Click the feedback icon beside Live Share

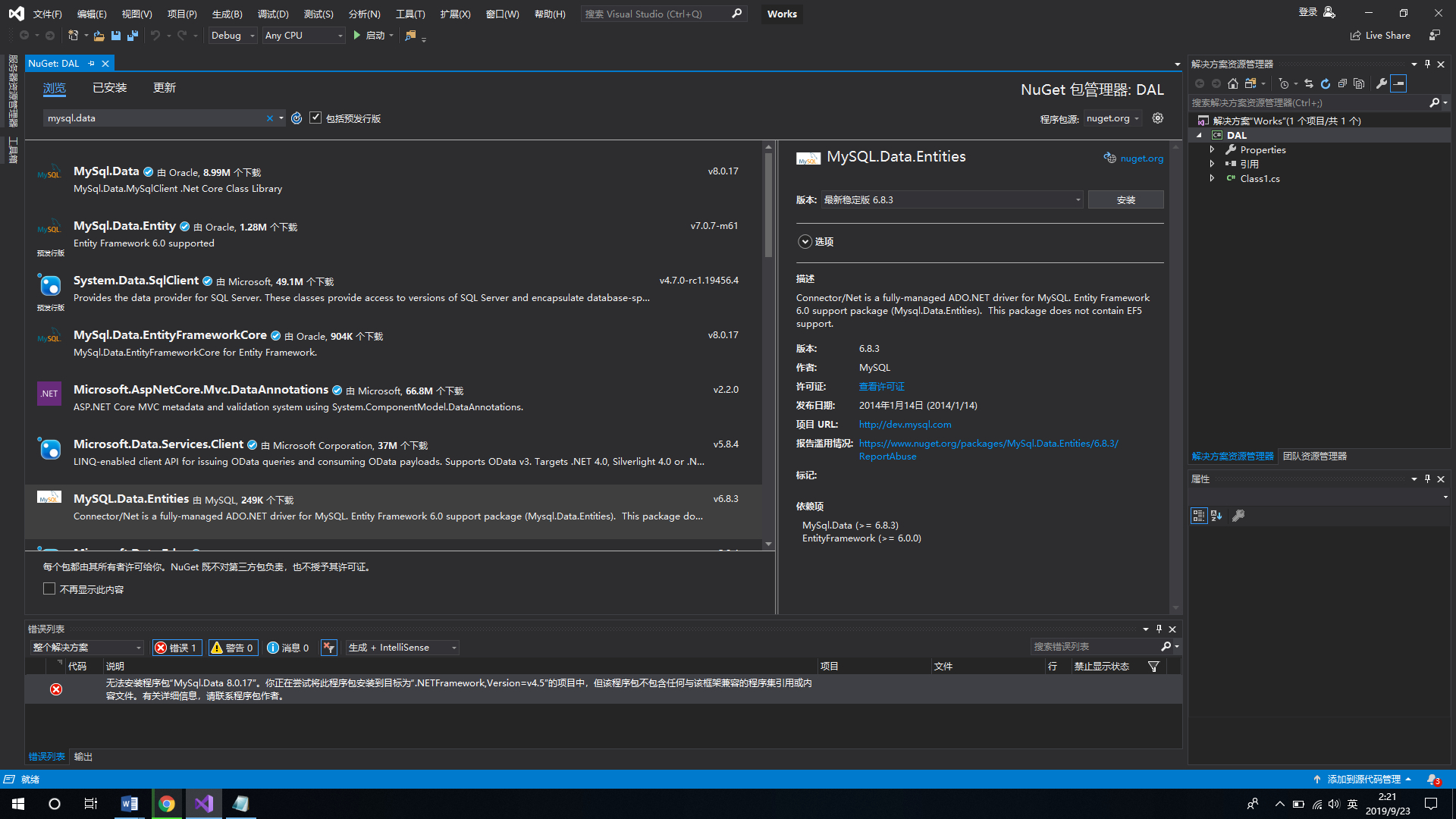[x=1435, y=36]
